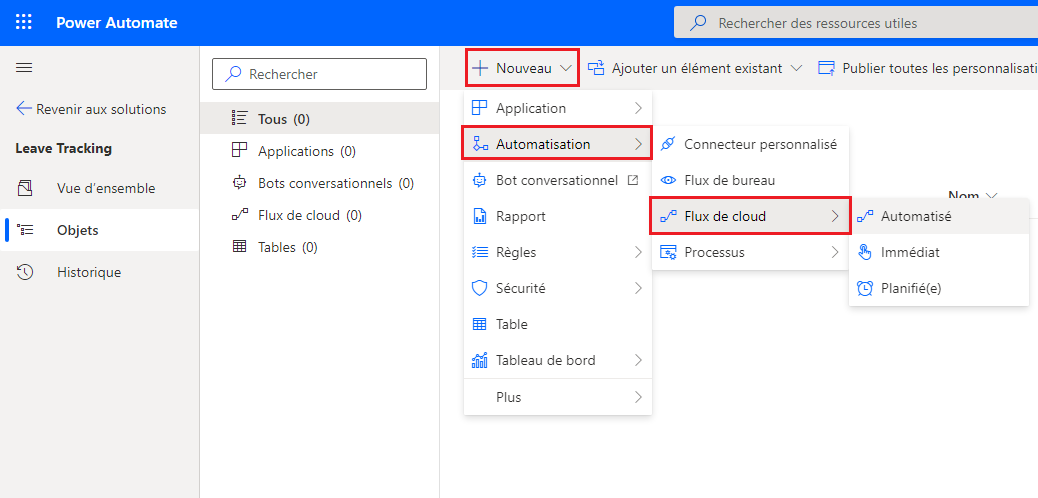Click the Leave Tracking solution name
The width and height of the screenshot is (1038, 498).
64,149
